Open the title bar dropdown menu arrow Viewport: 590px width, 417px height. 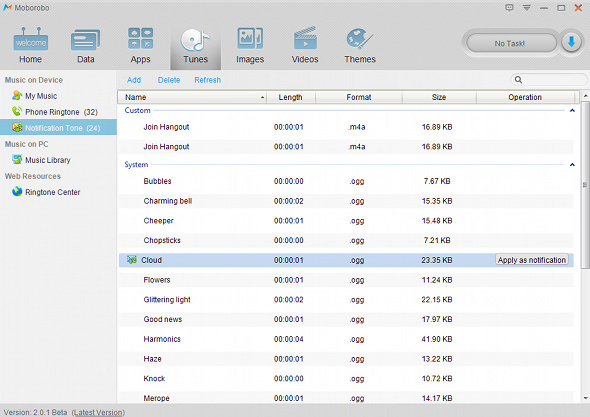coord(527,8)
